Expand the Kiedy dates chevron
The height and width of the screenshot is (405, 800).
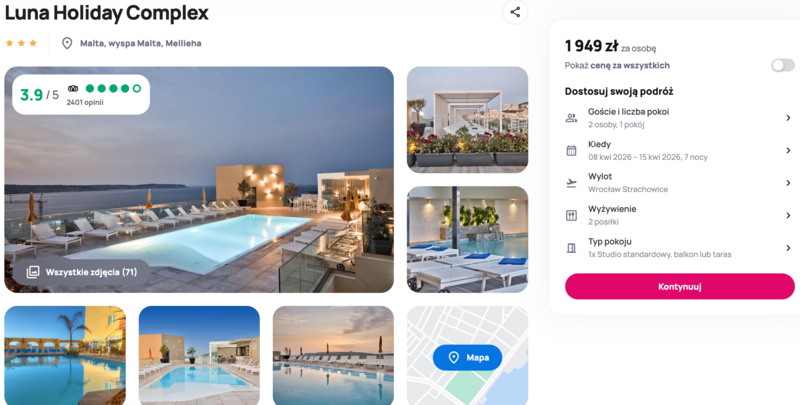pos(788,150)
